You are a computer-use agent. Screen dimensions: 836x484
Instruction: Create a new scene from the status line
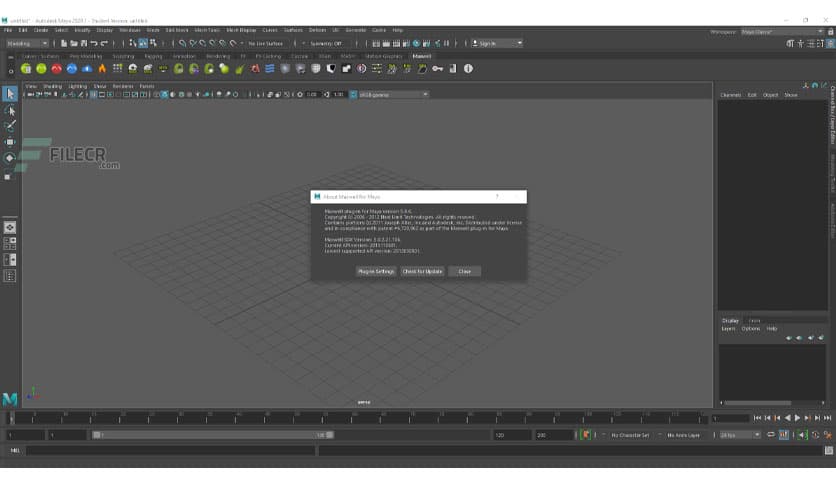click(x=64, y=43)
